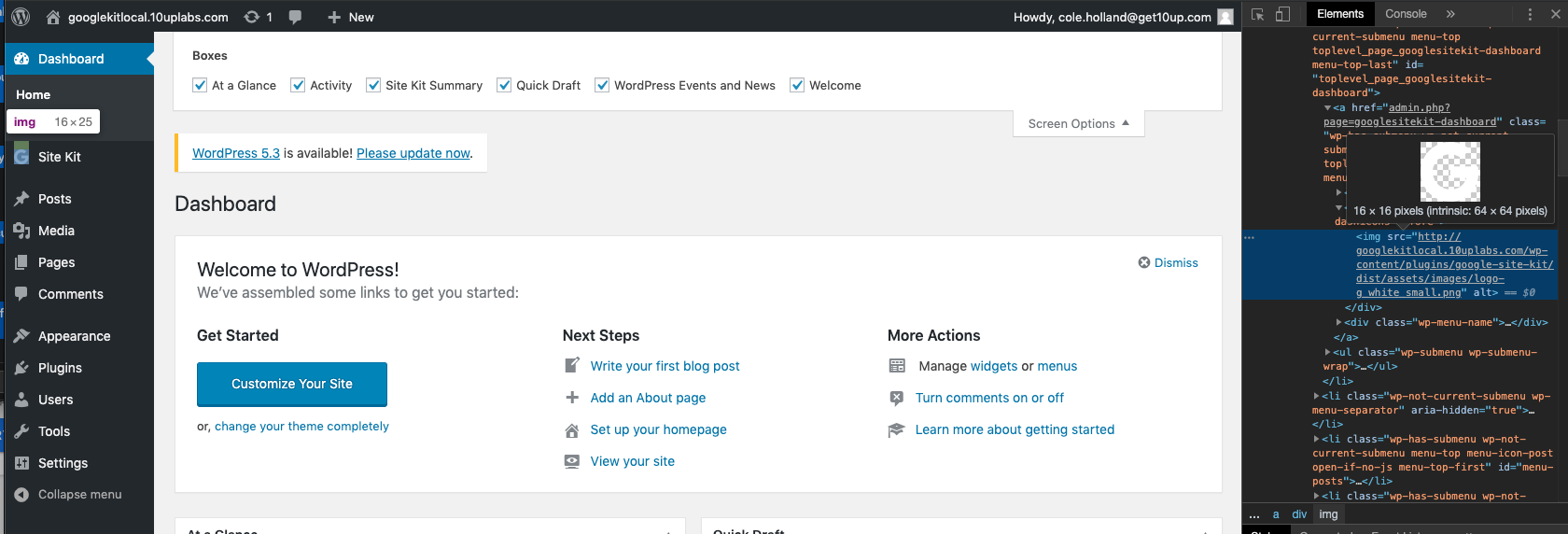Switch to DevTools Console tab
1568x534 pixels.
click(1406, 14)
